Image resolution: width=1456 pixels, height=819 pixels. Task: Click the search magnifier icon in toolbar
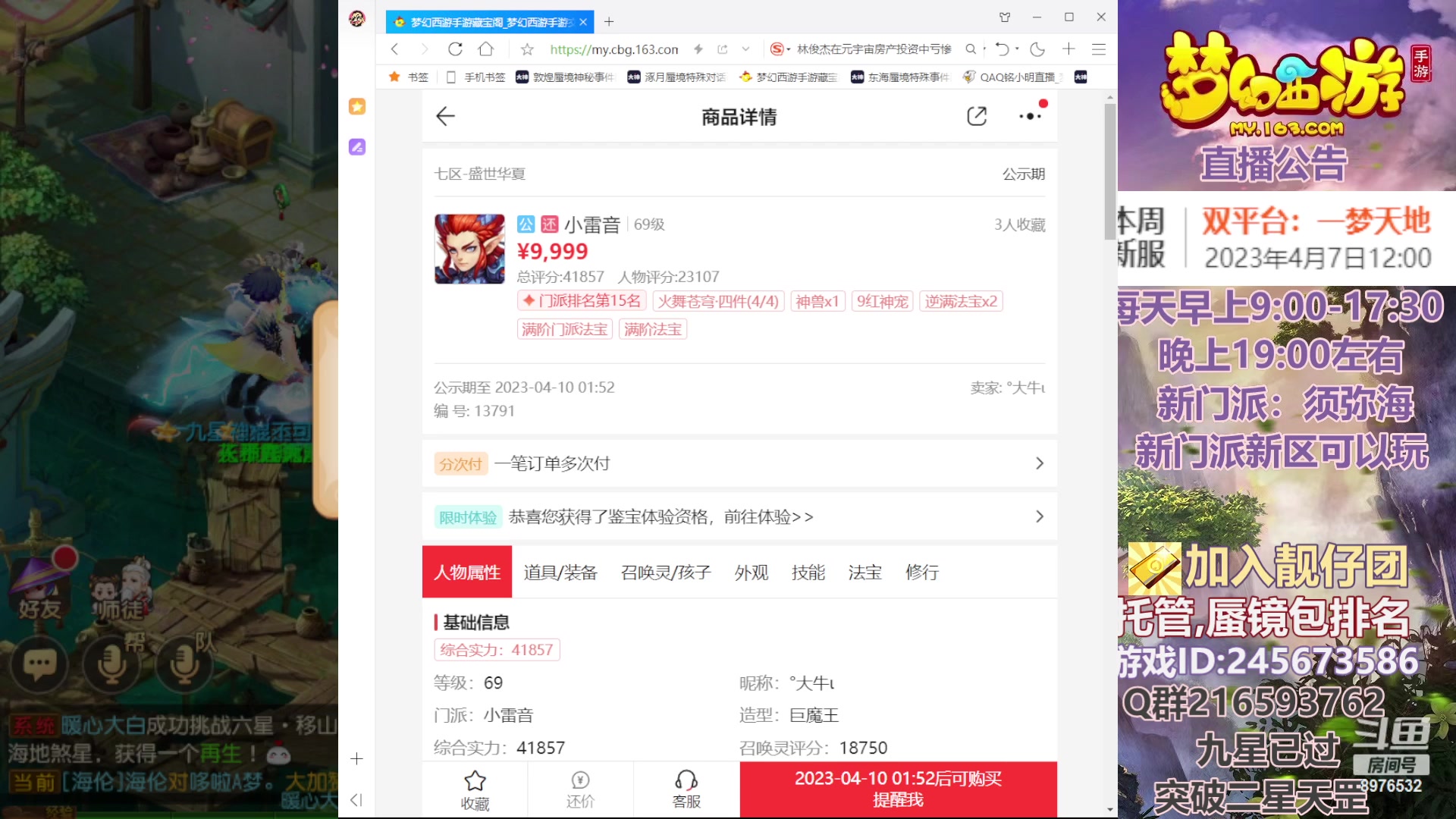(x=971, y=49)
